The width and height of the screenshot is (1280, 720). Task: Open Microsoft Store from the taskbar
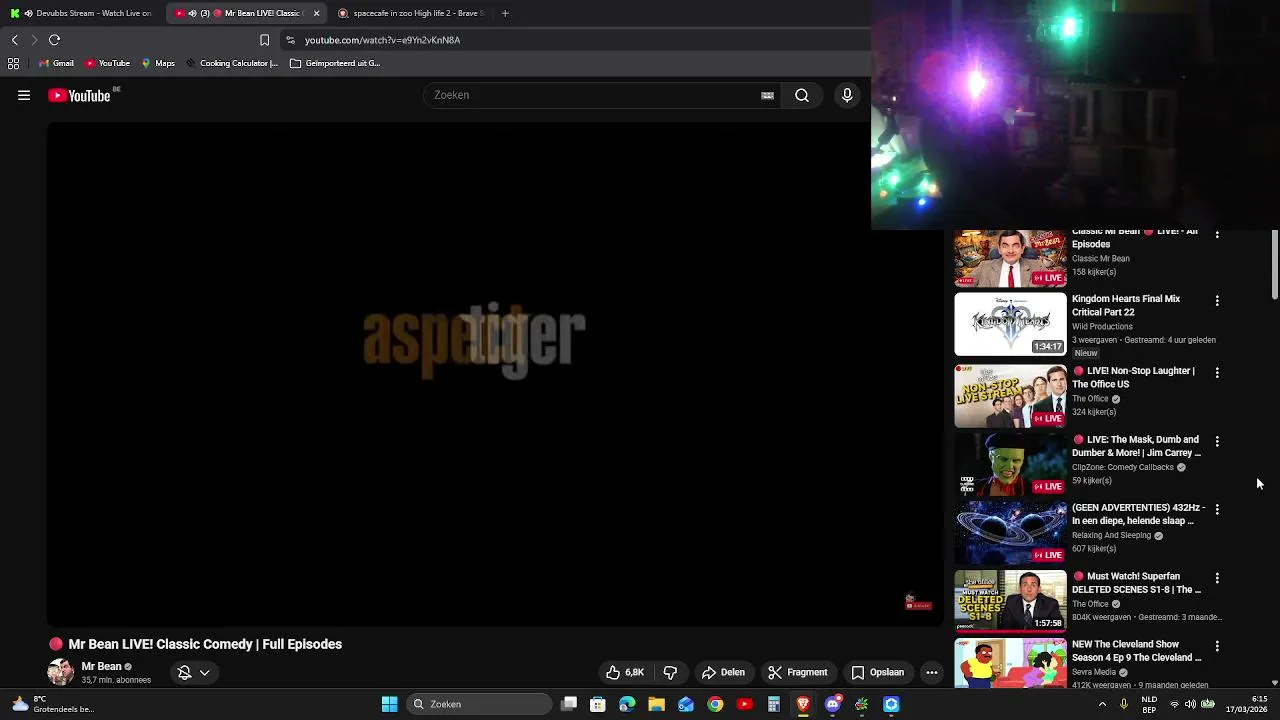[598, 704]
